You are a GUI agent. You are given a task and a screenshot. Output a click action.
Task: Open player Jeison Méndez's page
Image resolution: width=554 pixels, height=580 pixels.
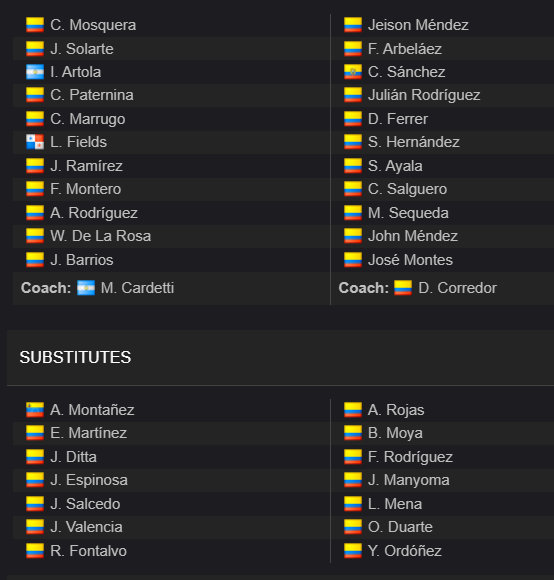click(x=418, y=25)
